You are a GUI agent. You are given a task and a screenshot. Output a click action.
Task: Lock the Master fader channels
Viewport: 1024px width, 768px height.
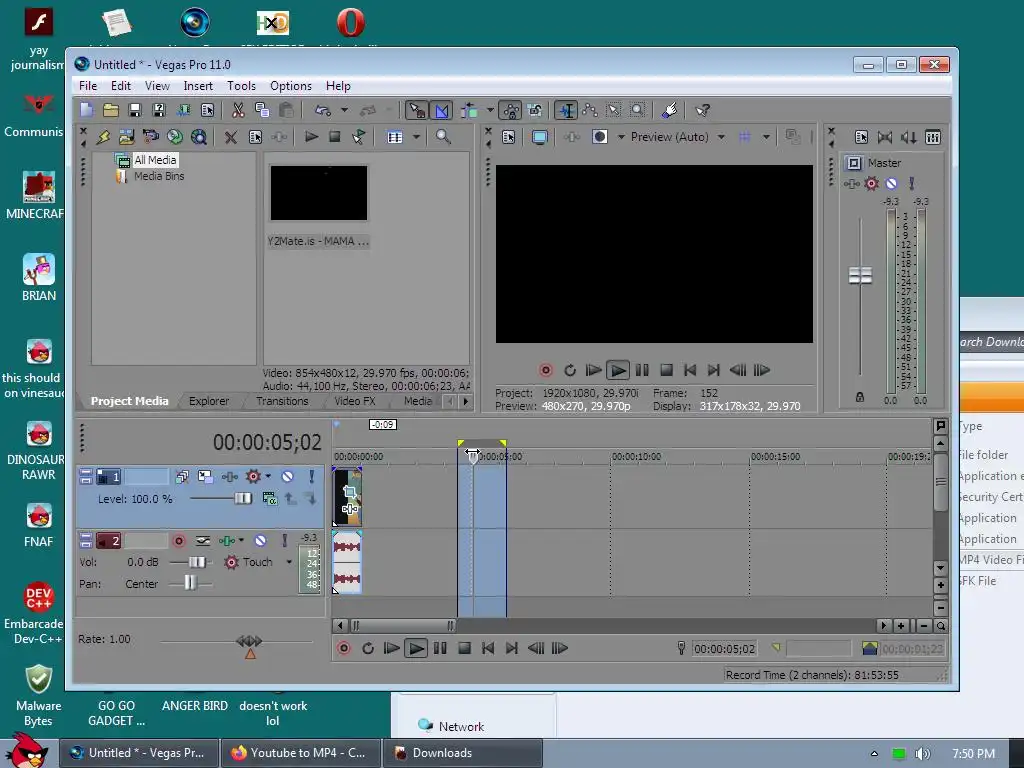(859, 396)
